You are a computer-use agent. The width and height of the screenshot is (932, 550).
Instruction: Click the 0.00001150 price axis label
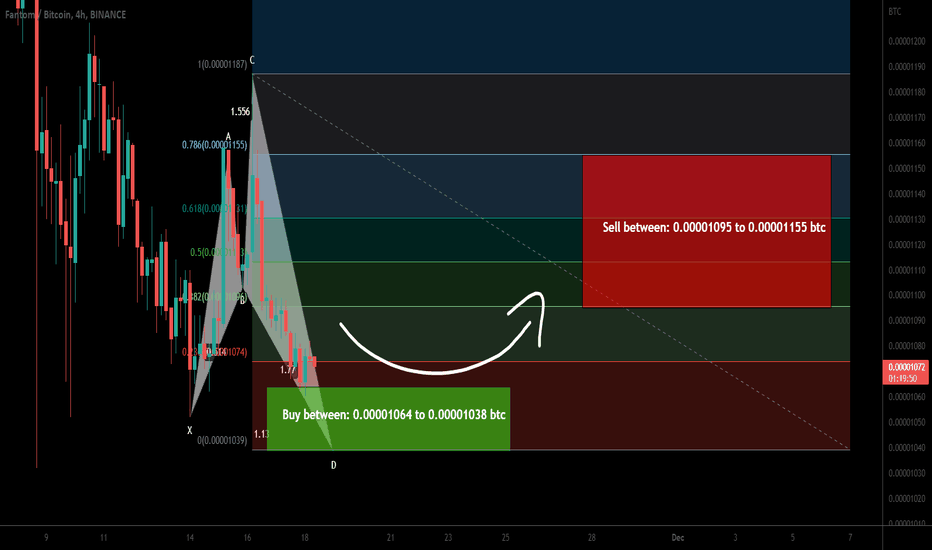coord(906,169)
